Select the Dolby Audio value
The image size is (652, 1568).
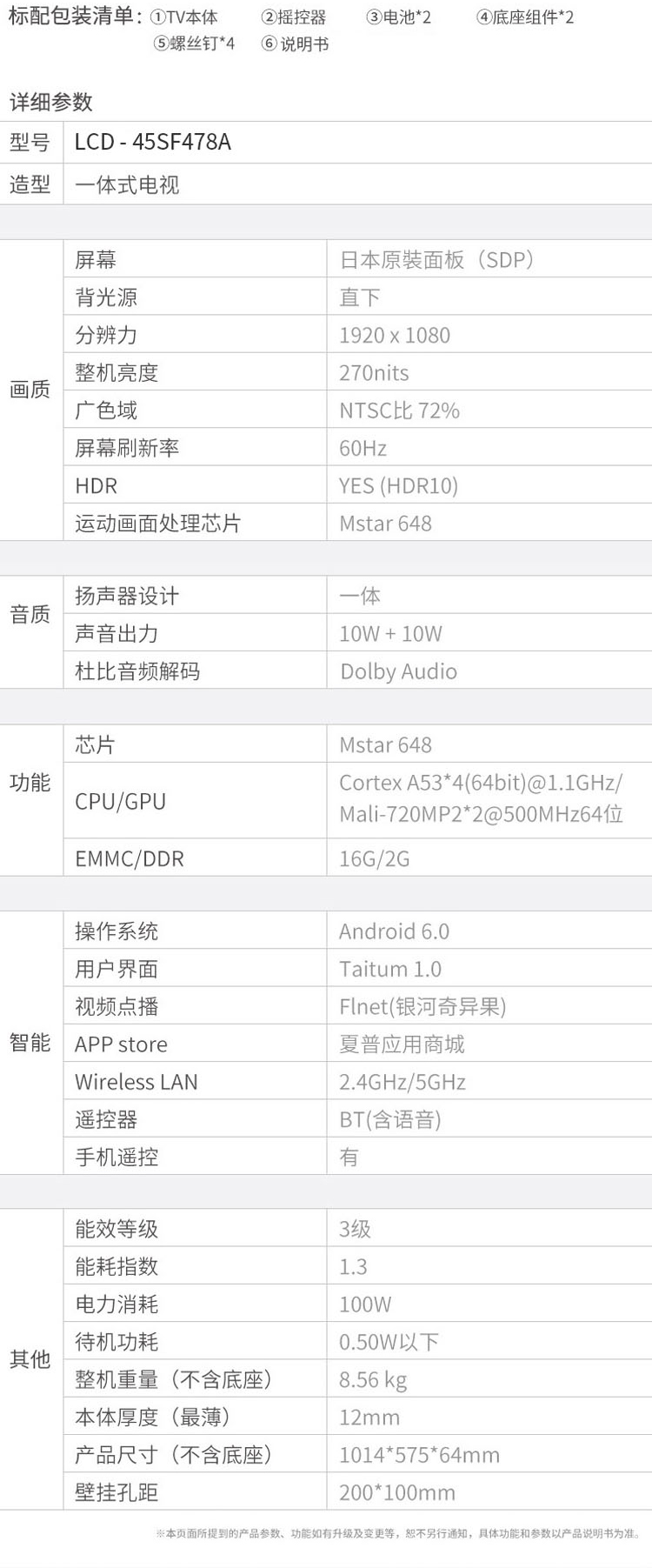pyautogui.click(x=398, y=671)
